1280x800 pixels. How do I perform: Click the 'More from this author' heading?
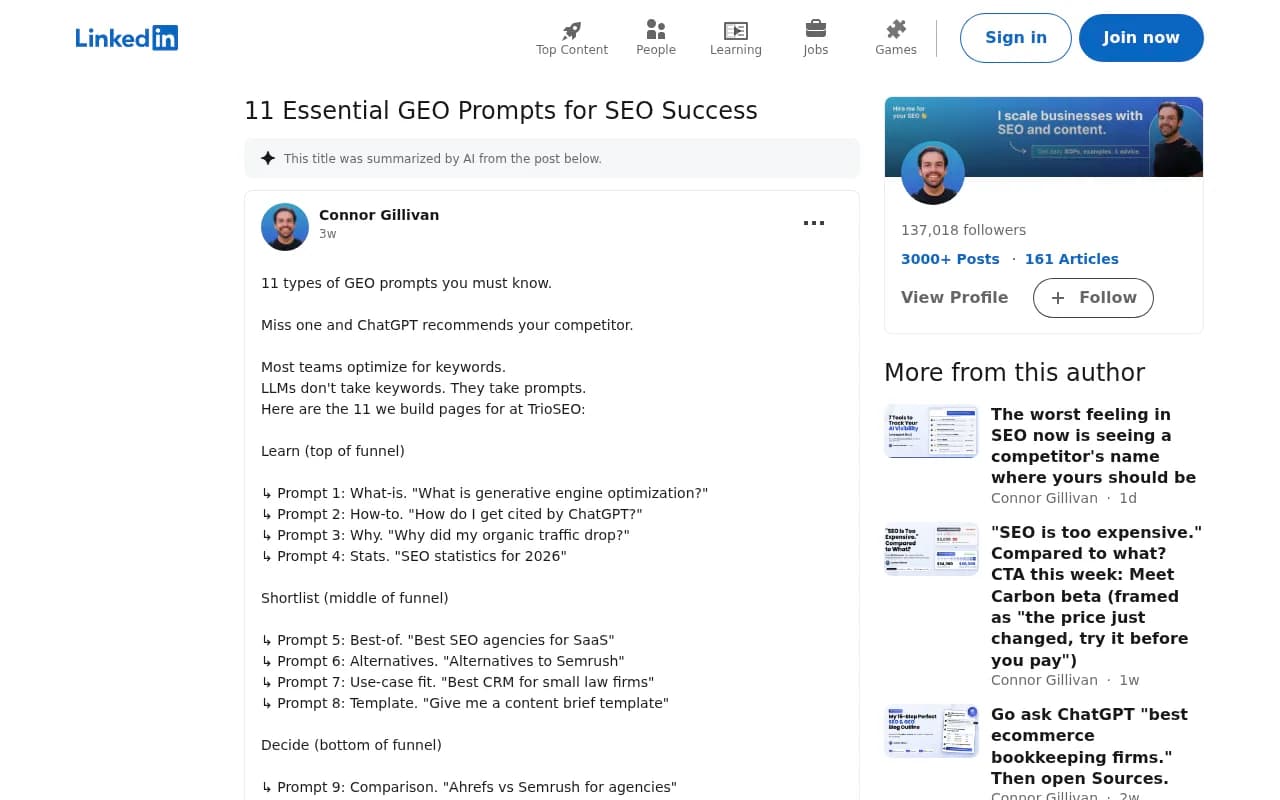coord(1014,373)
